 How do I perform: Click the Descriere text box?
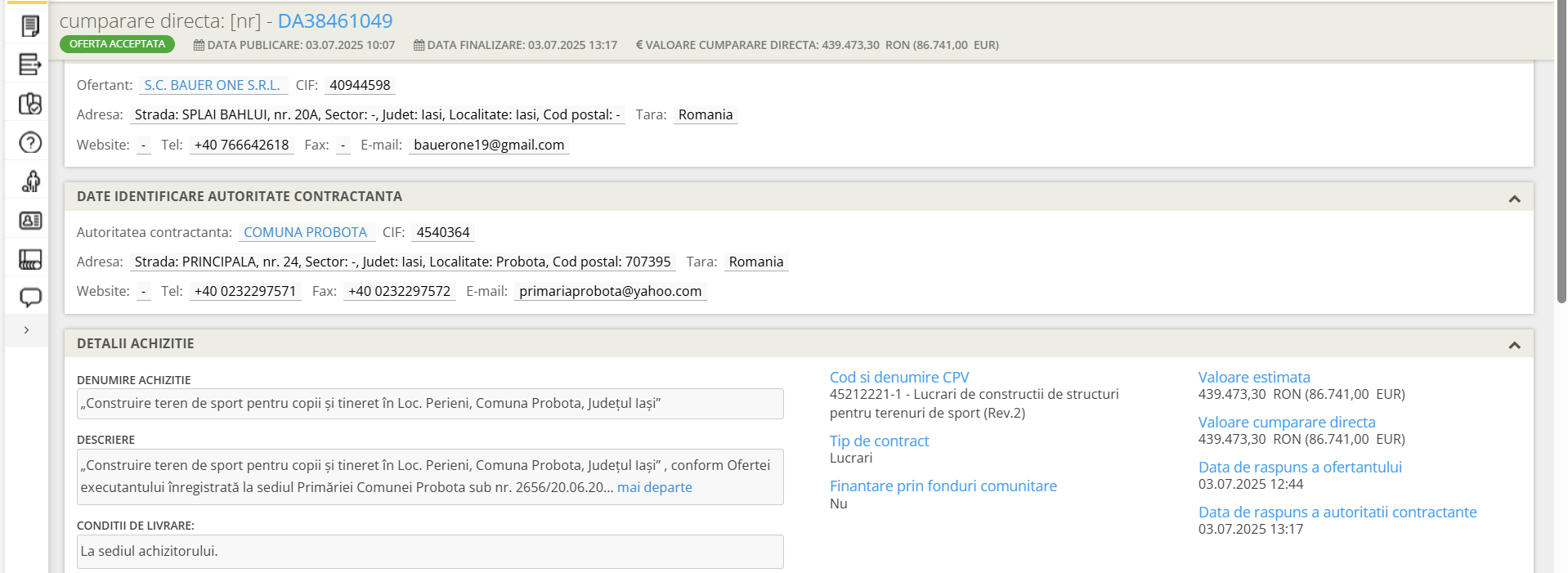click(430, 477)
